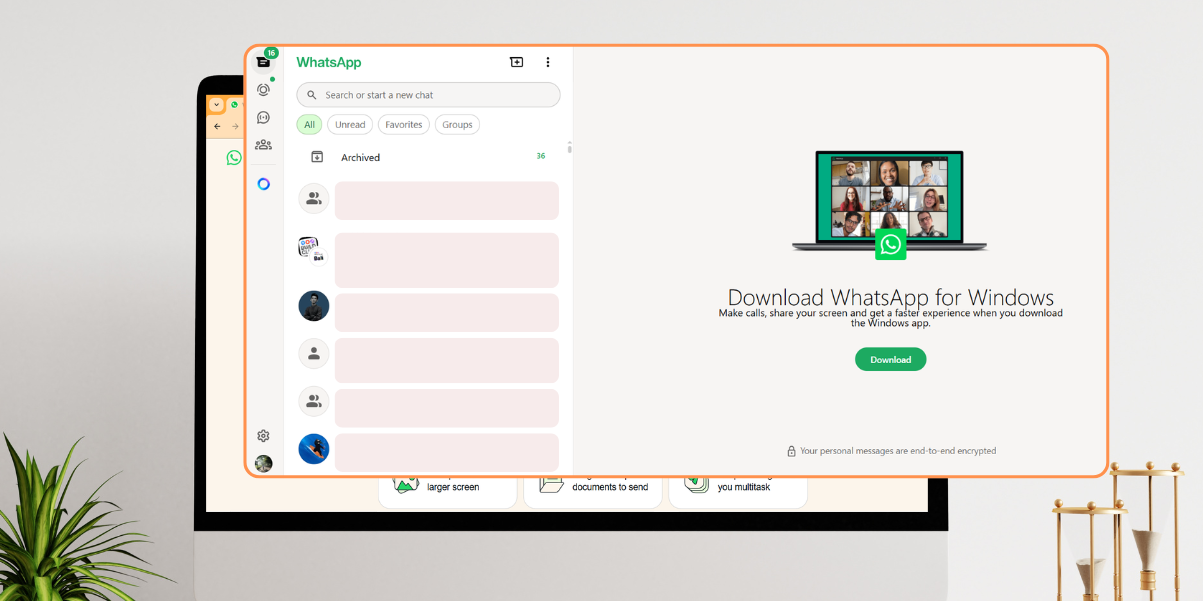View Status updates from the sidebar

[x=263, y=89]
